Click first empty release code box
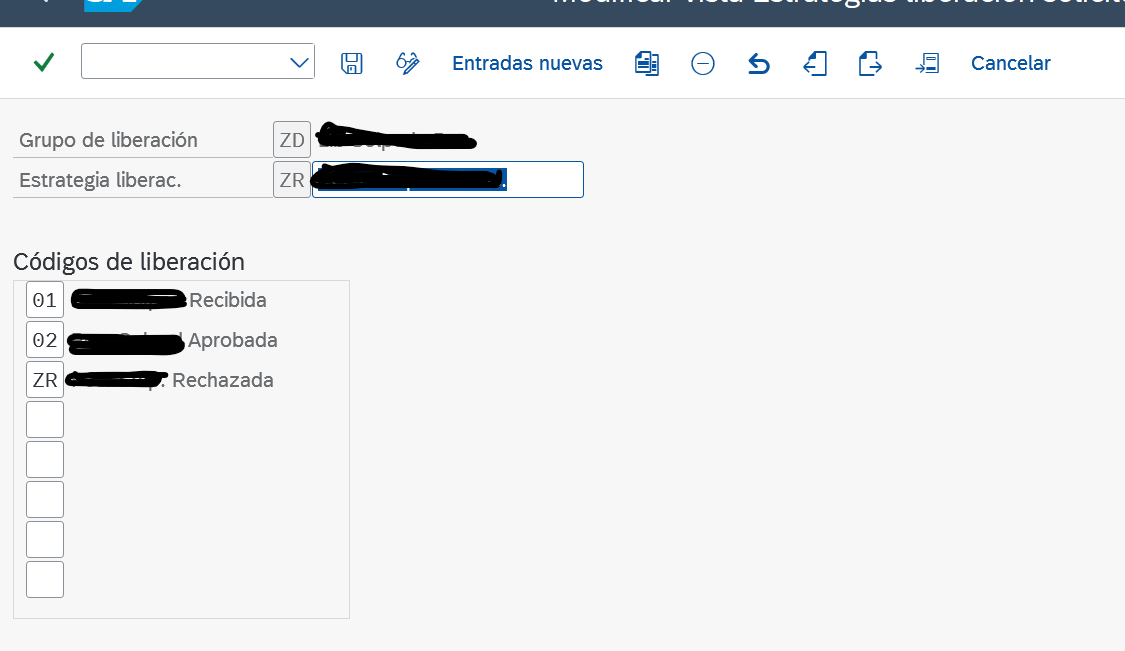The width and height of the screenshot is (1125, 651). (45, 420)
